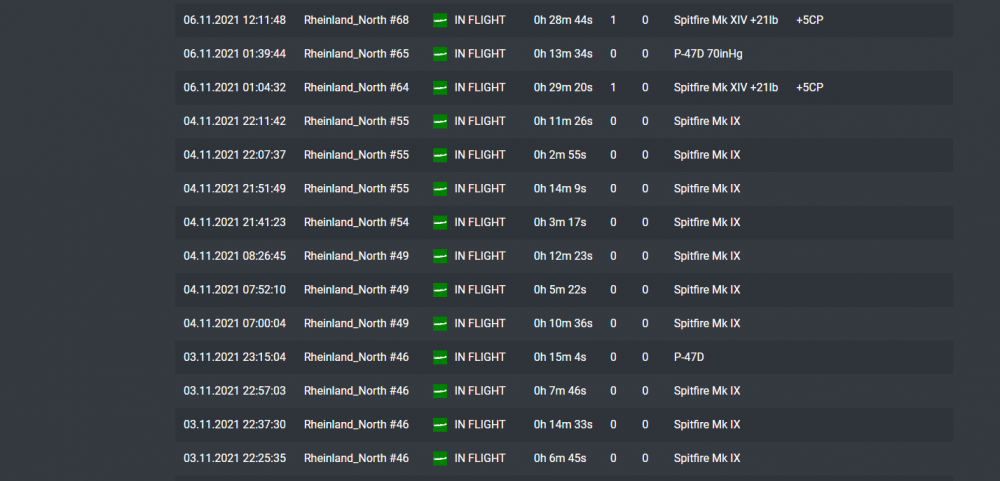Click the status icon on the 22:11:42 sortie

[439, 121]
